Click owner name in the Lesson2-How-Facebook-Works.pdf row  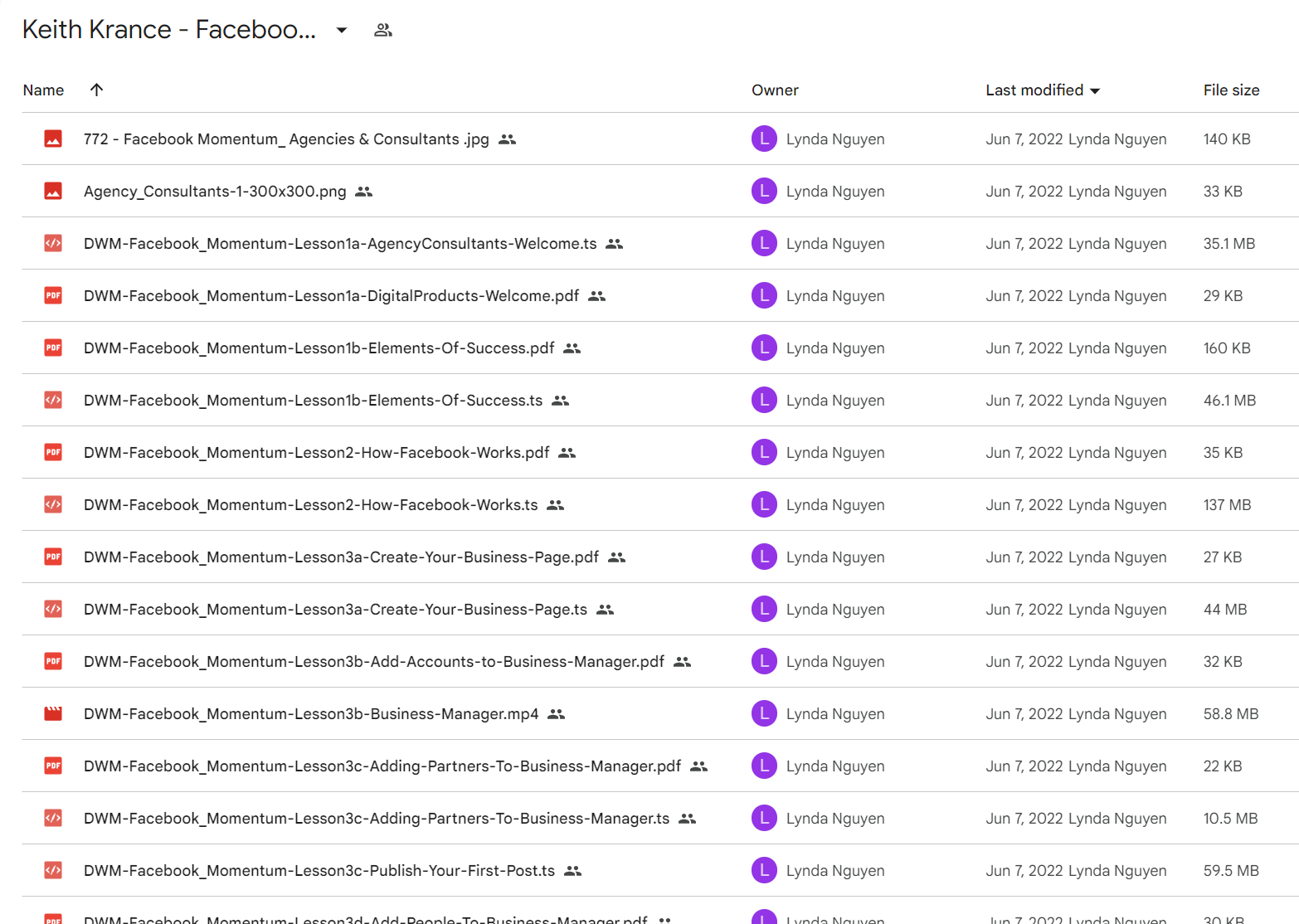[835, 452]
